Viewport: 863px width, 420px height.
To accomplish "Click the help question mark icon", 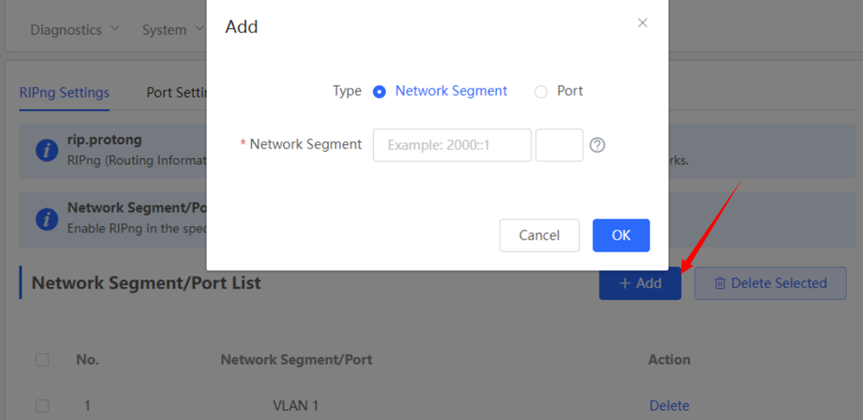I will click(597, 145).
